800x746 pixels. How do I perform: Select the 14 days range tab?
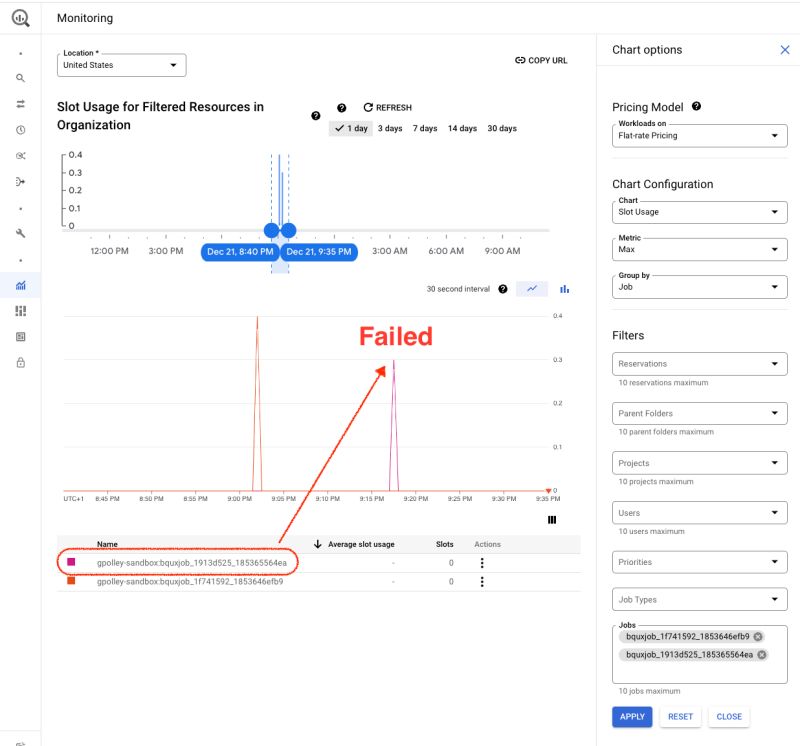point(462,128)
